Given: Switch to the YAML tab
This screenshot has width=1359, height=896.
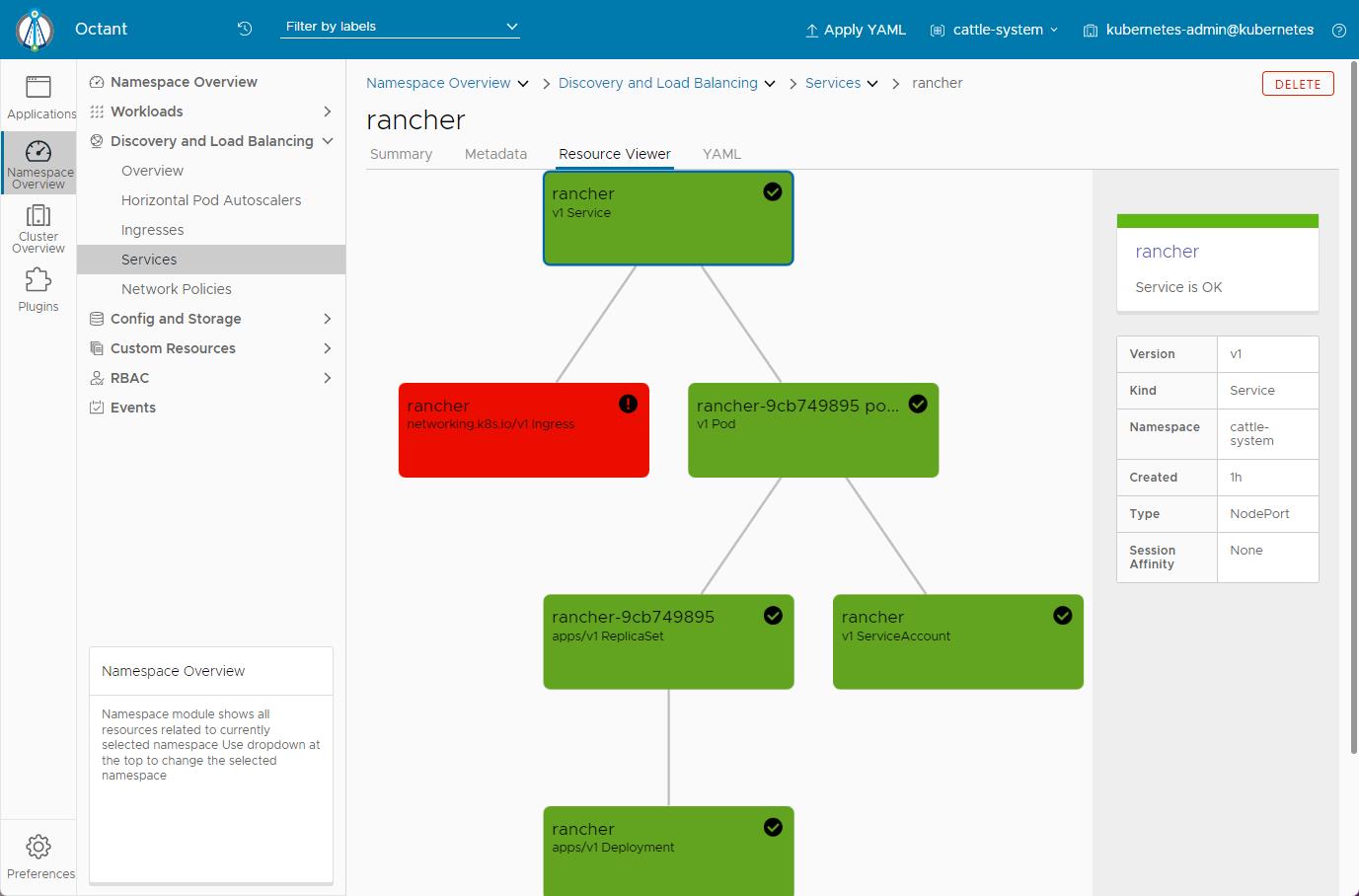Looking at the screenshot, I should (x=721, y=154).
